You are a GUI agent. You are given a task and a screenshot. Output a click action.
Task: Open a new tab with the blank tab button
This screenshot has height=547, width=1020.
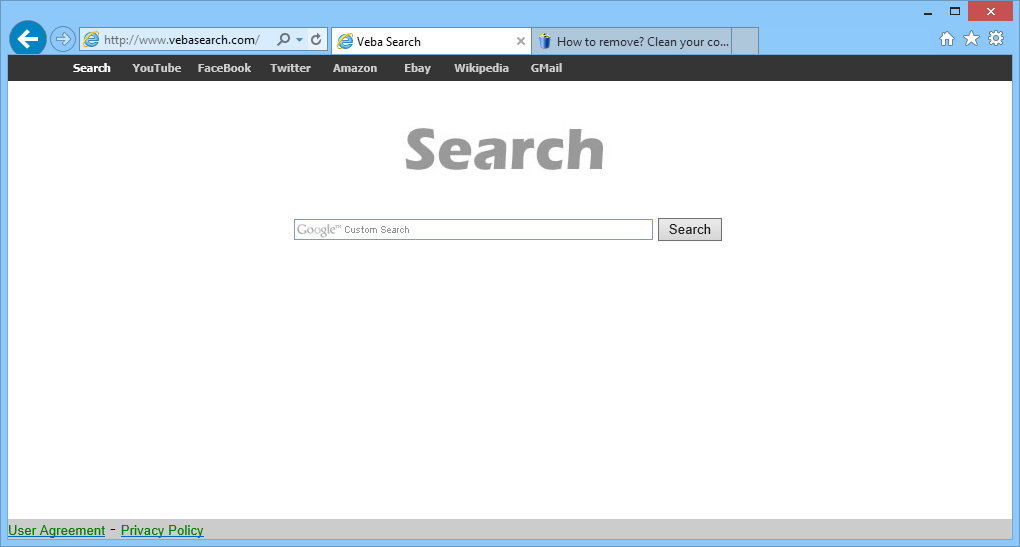click(745, 42)
